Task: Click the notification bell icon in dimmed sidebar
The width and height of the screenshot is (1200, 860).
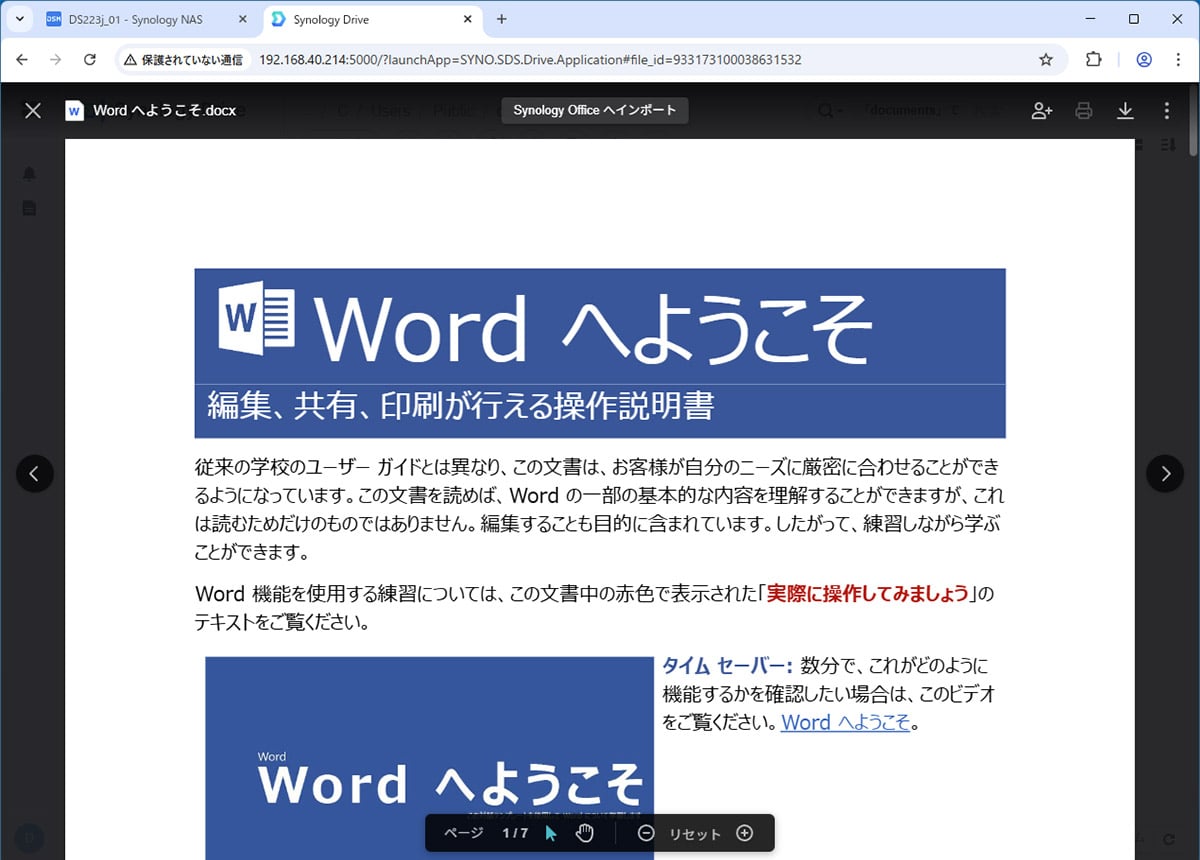Action: [x=30, y=174]
